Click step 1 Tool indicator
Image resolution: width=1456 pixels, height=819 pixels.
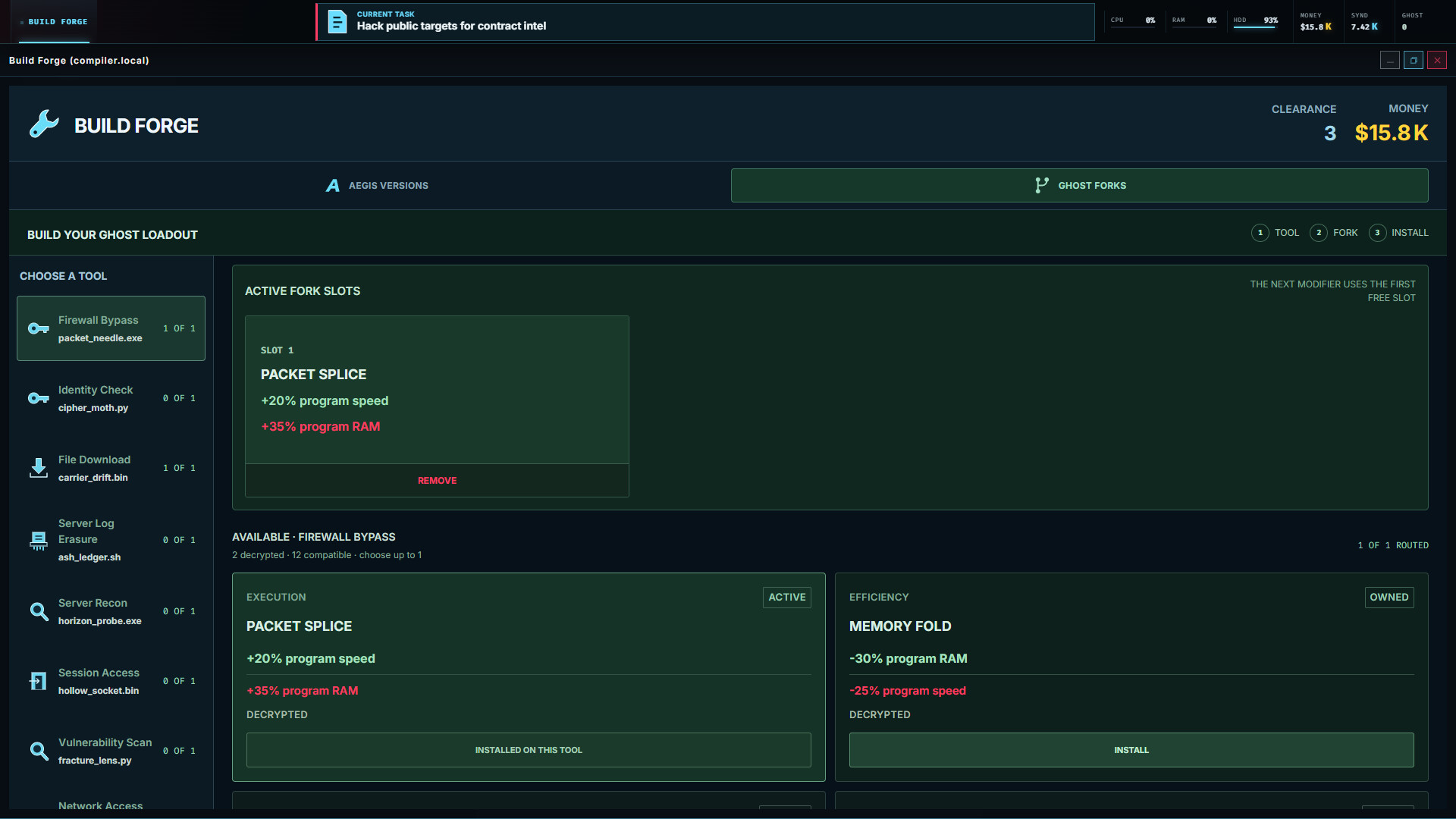point(1276,233)
